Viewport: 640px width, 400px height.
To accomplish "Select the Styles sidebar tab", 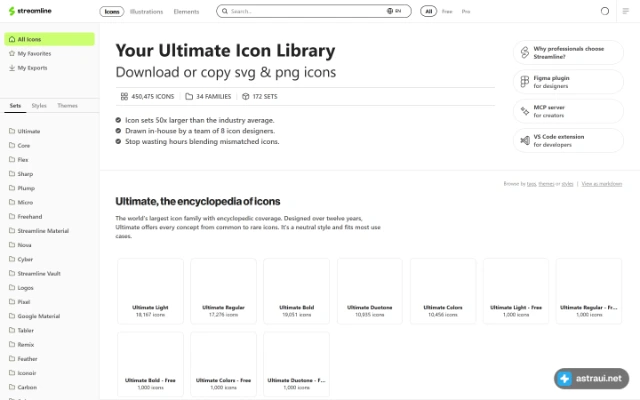I will point(39,106).
